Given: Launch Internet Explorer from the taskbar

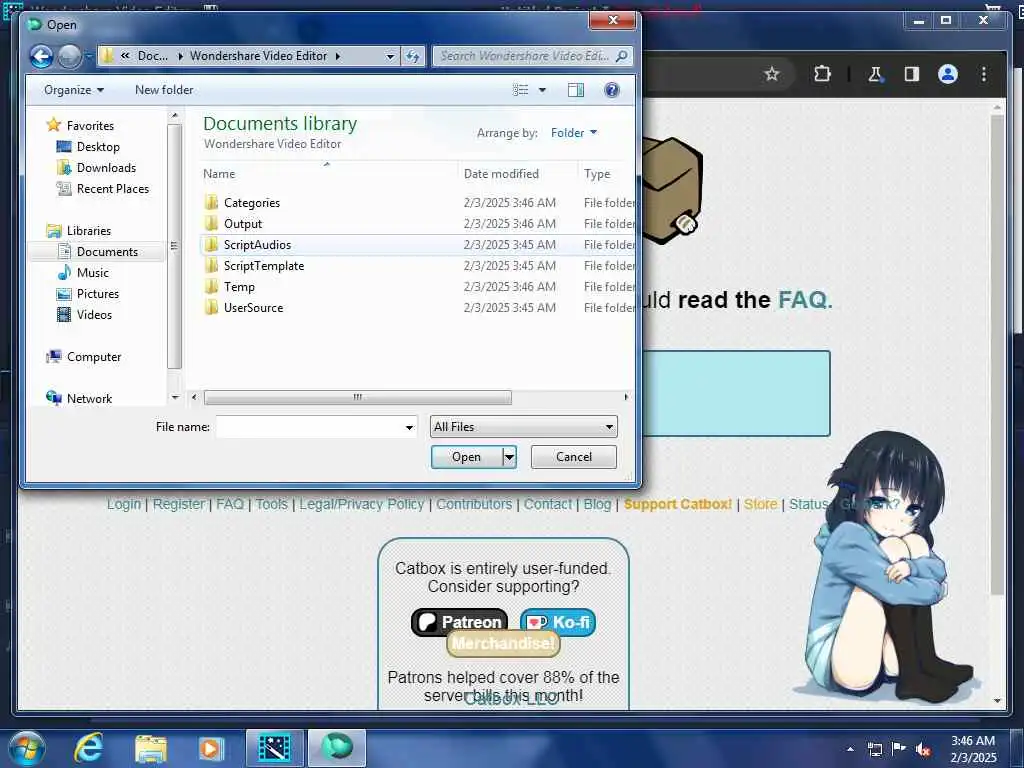Looking at the screenshot, I should click(88, 748).
